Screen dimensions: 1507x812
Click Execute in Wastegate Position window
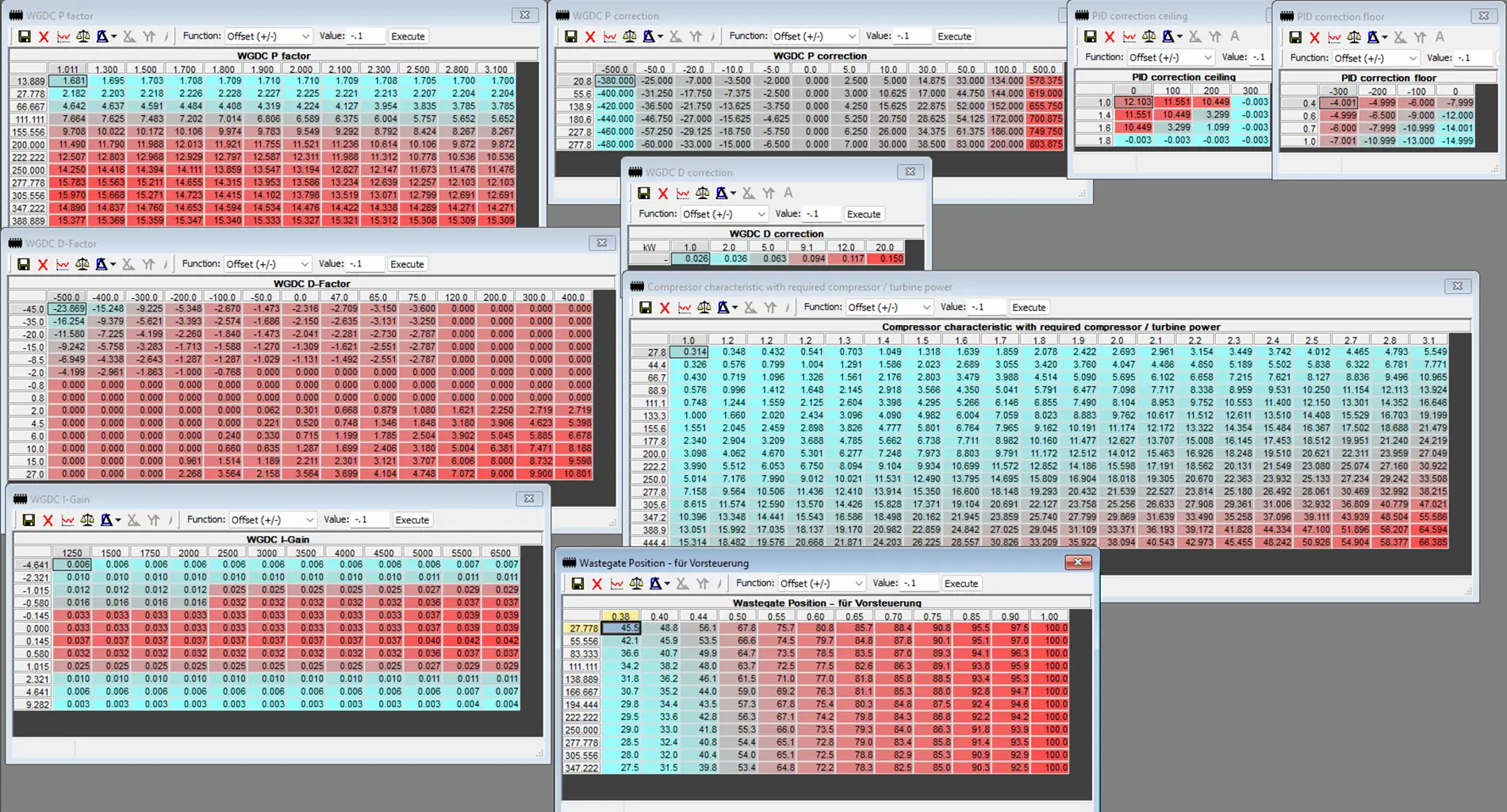click(x=961, y=584)
